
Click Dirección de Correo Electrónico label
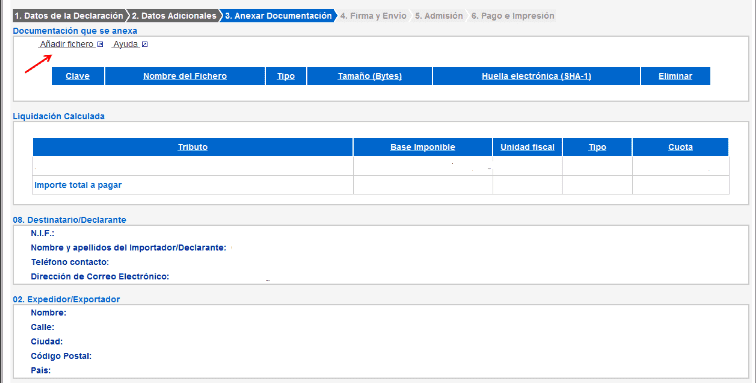100,277
